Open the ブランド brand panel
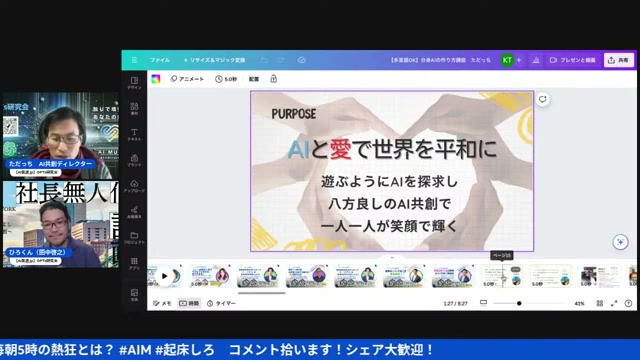 pyautogui.click(x=134, y=160)
